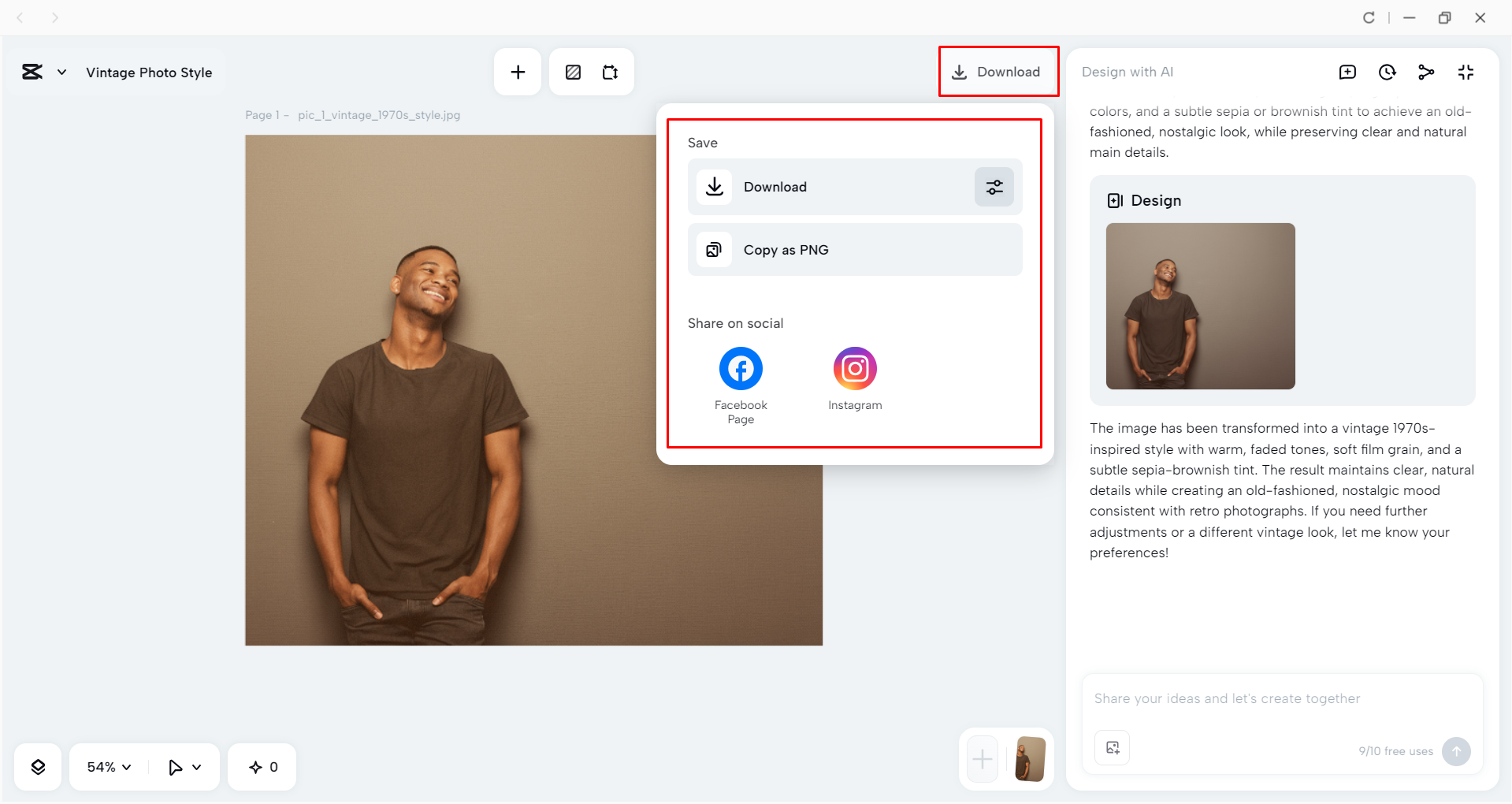The width and height of the screenshot is (1512, 804).
Task: Expand the pointer tool options arrow
Action: pyautogui.click(x=197, y=767)
